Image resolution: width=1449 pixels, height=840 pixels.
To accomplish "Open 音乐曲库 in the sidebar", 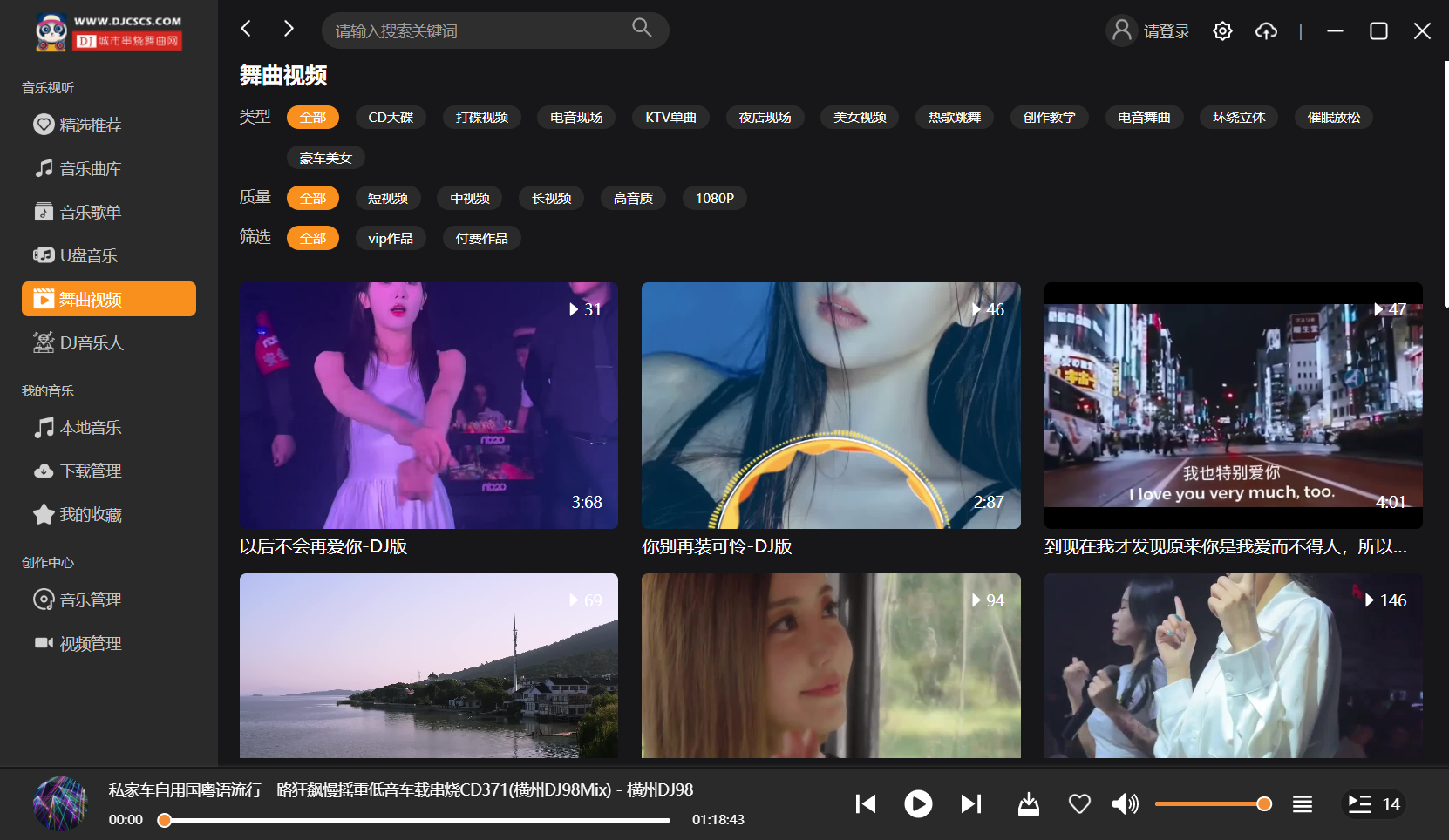I will tap(109, 168).
